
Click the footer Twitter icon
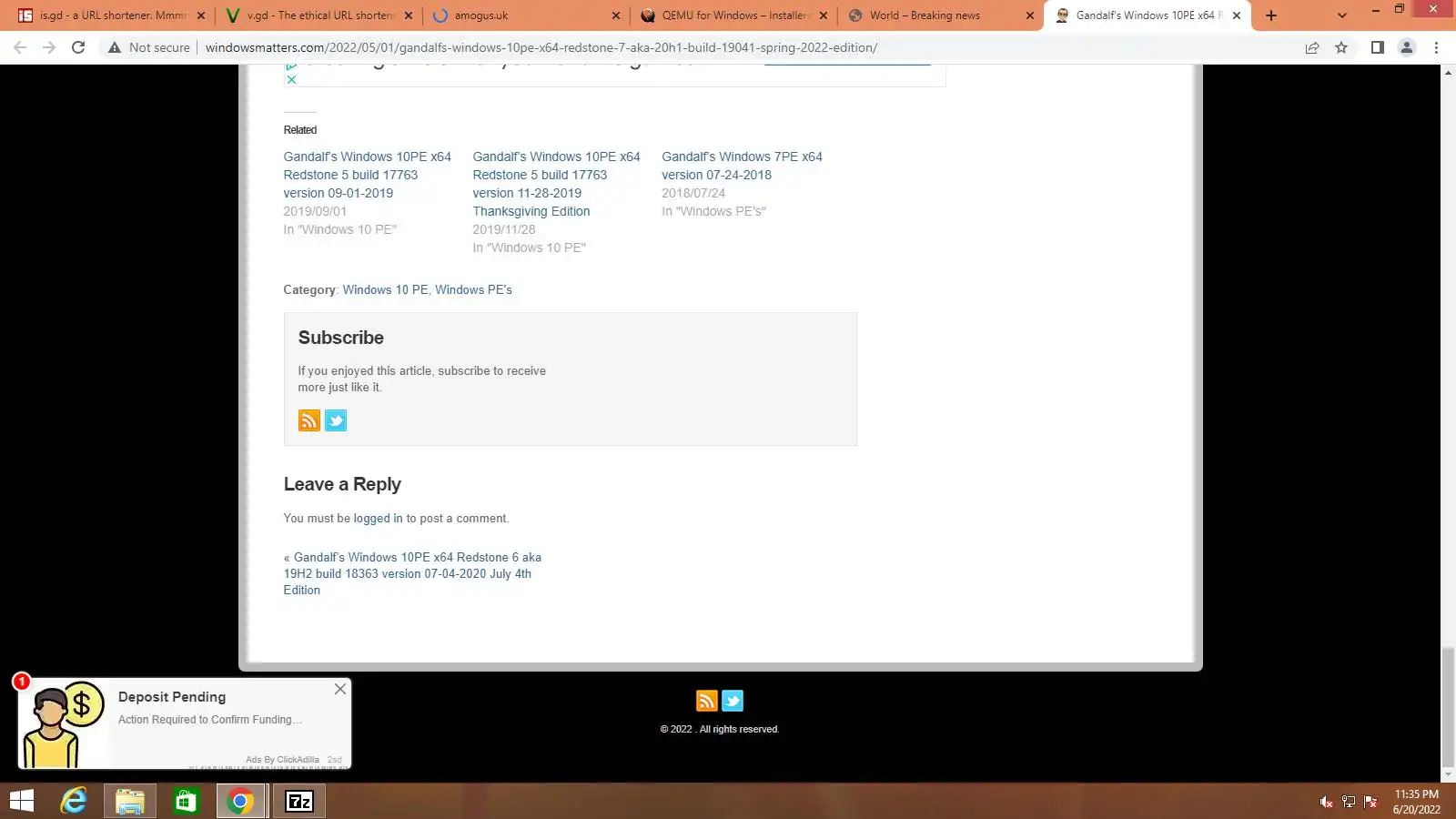pyautogui.click(x=733, y=701)
